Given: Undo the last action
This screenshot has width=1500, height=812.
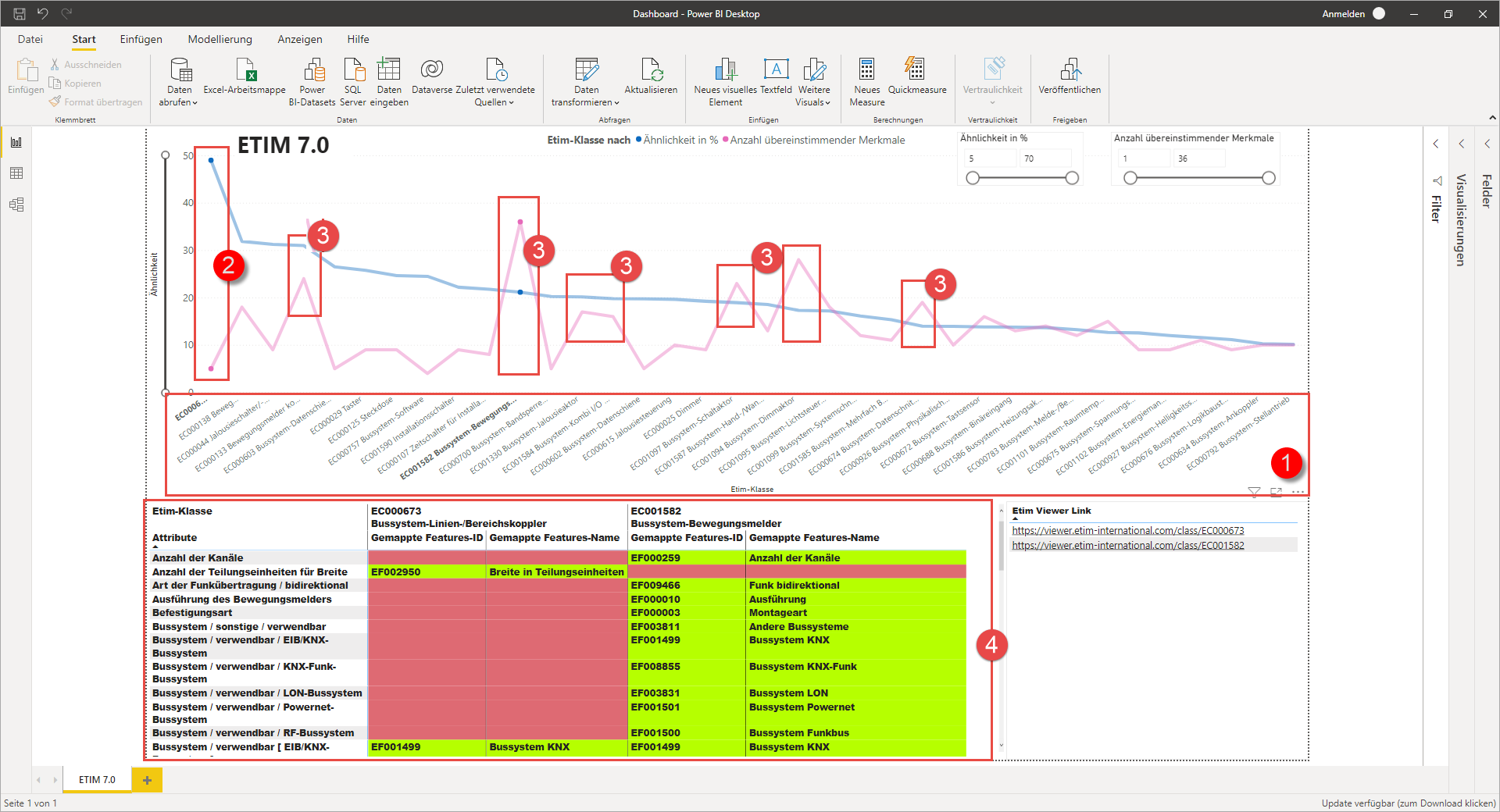Looking at the screenshot, I should tap(43, 13).
